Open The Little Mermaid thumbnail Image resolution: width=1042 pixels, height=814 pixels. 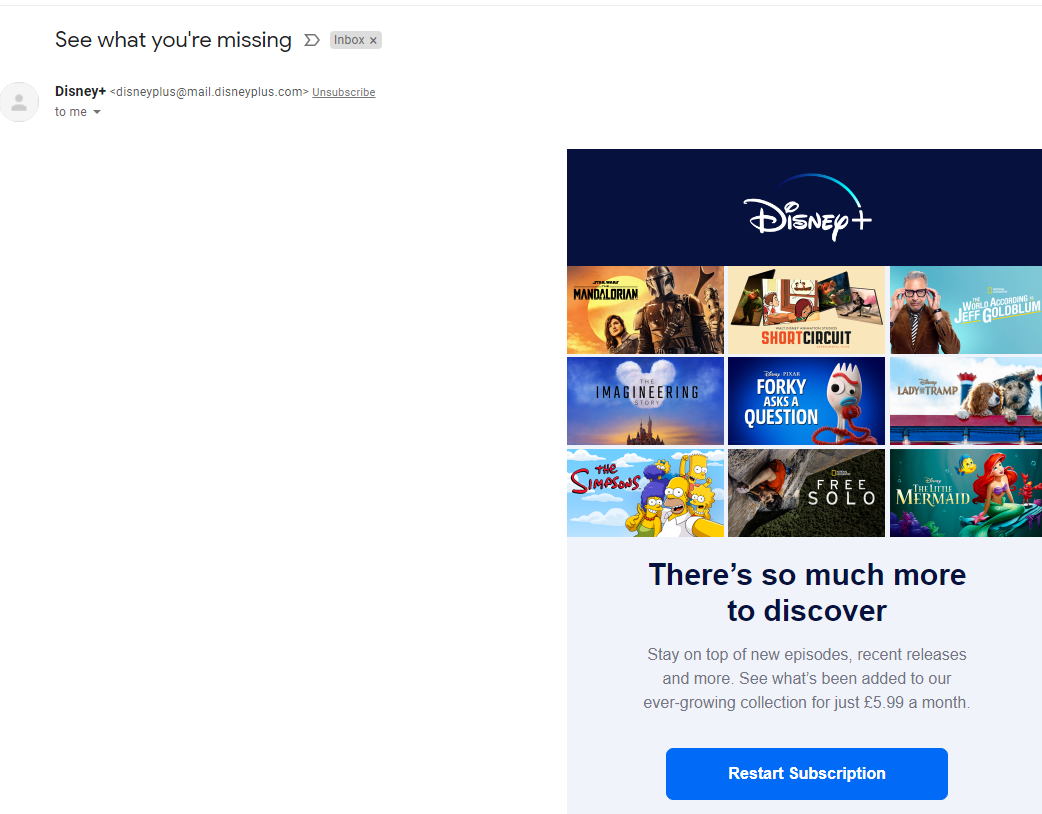click(x=966, y=492)
